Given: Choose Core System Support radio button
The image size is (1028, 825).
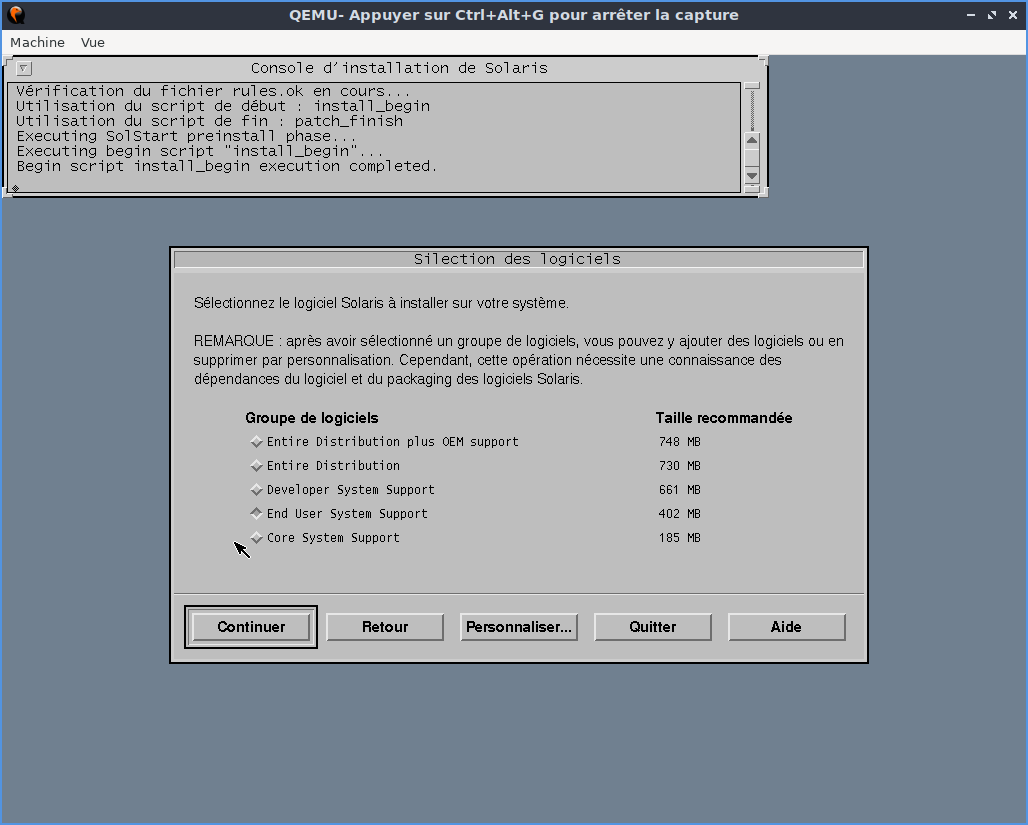Looking at the screenshot, I should point(256,538).
